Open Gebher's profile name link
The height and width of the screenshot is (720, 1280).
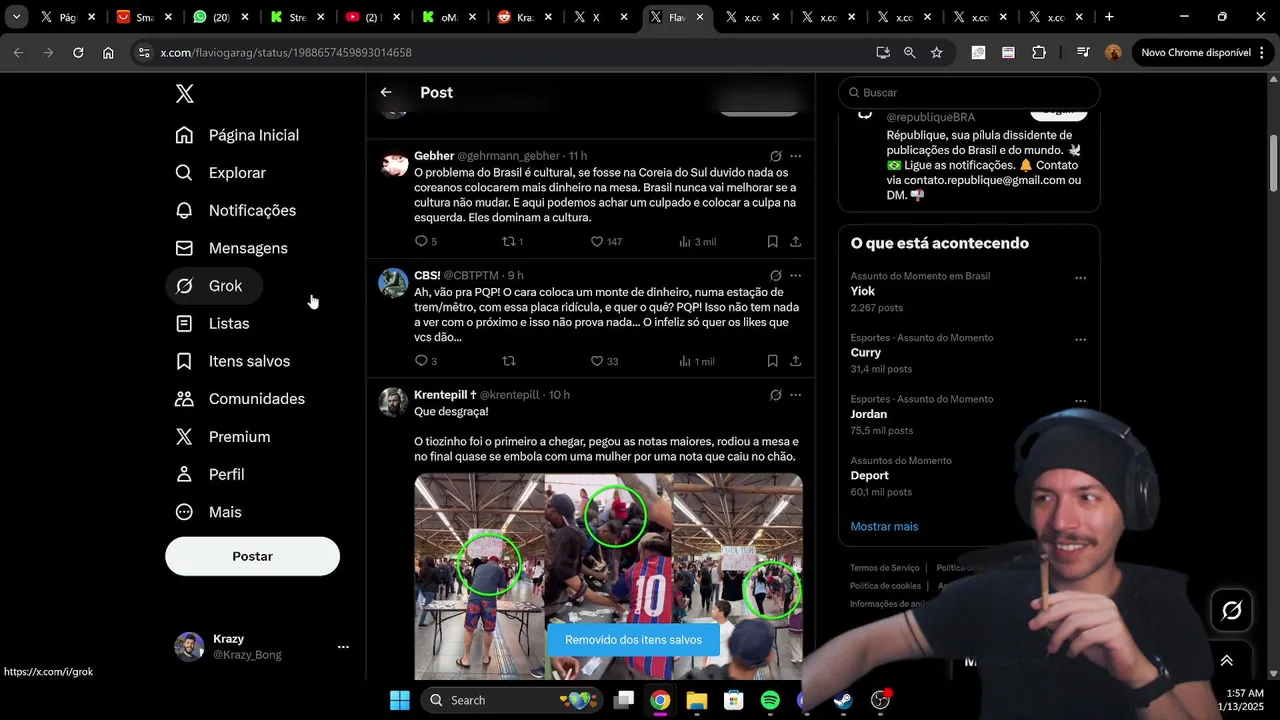[x=434, y=156]
